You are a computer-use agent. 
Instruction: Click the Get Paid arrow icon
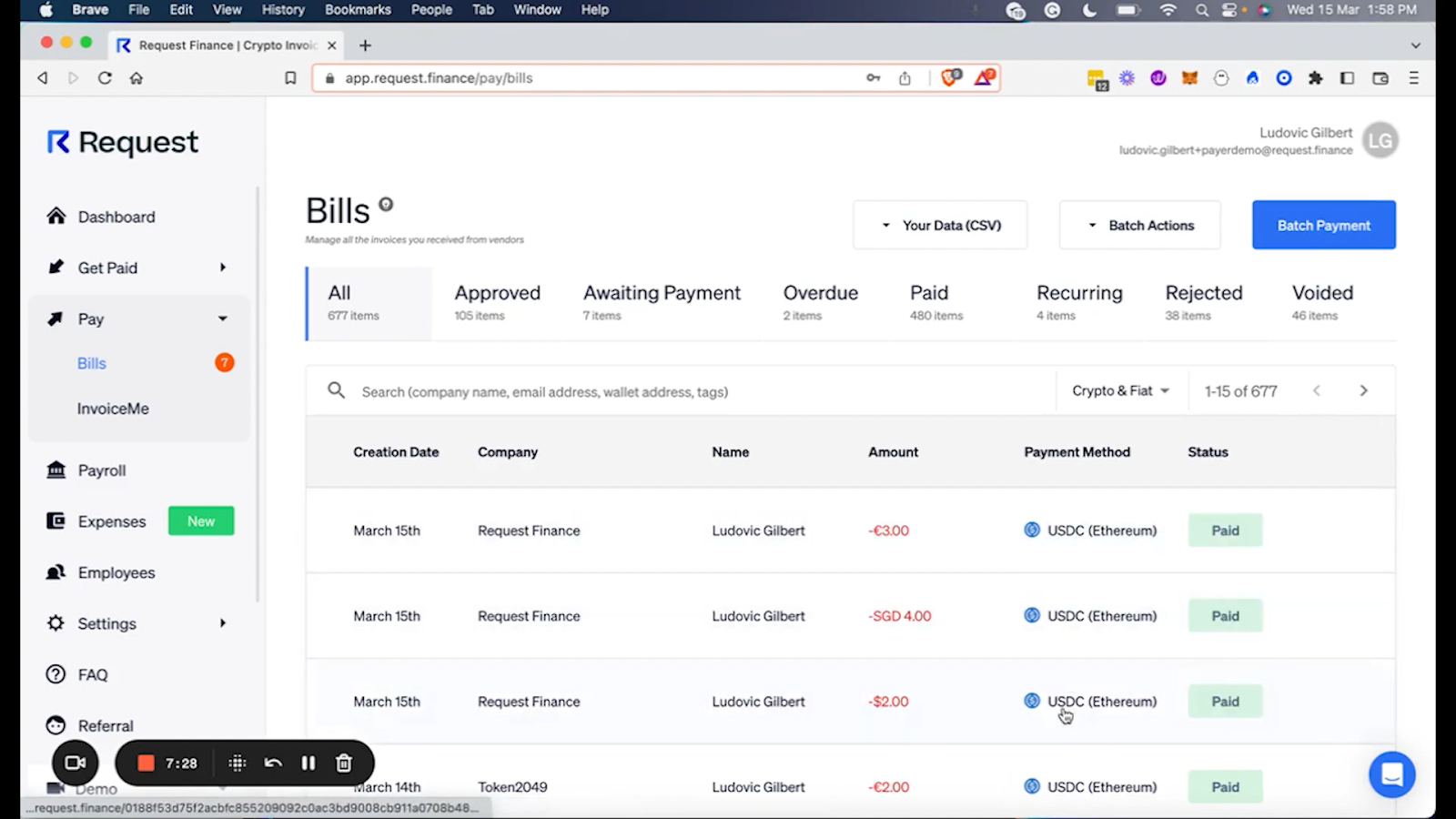click(56, 267)
